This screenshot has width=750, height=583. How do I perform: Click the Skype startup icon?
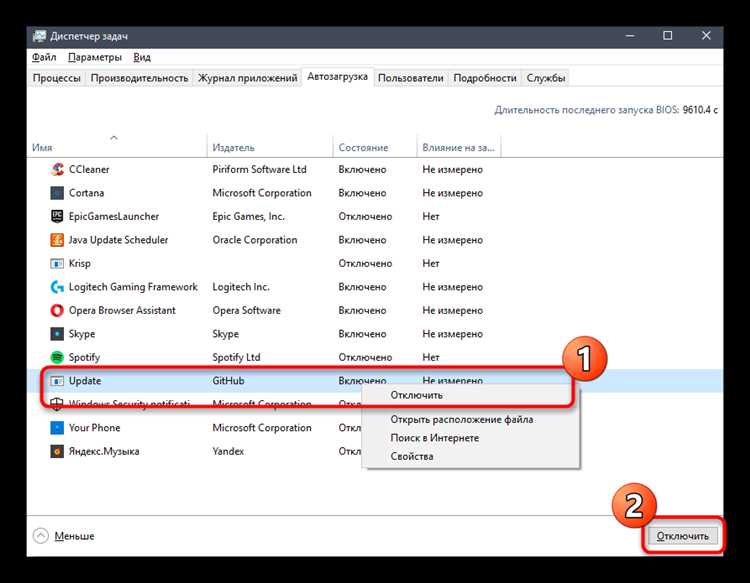[57, 333]
